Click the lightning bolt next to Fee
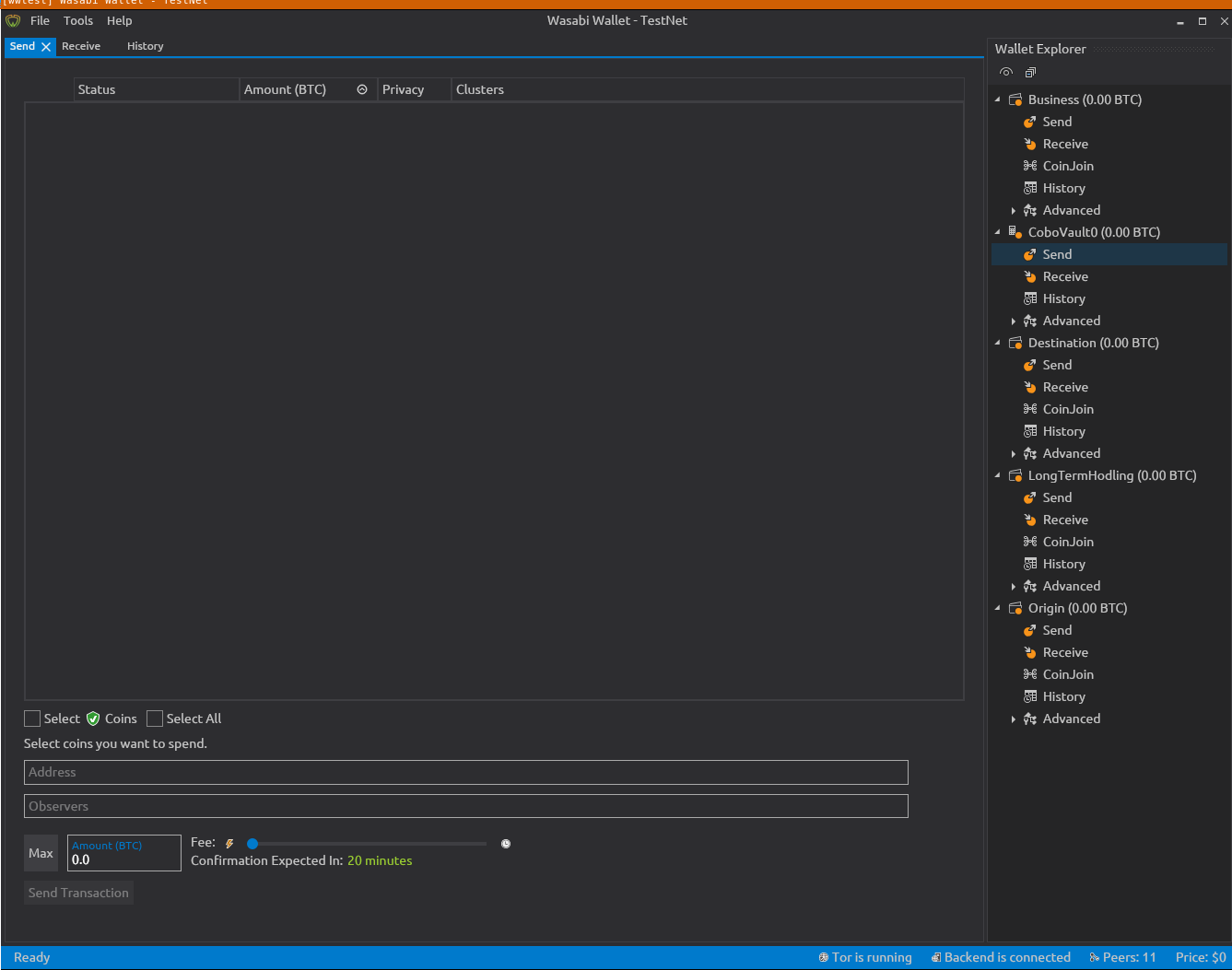The image size is (1232, 970). point(229,842)
